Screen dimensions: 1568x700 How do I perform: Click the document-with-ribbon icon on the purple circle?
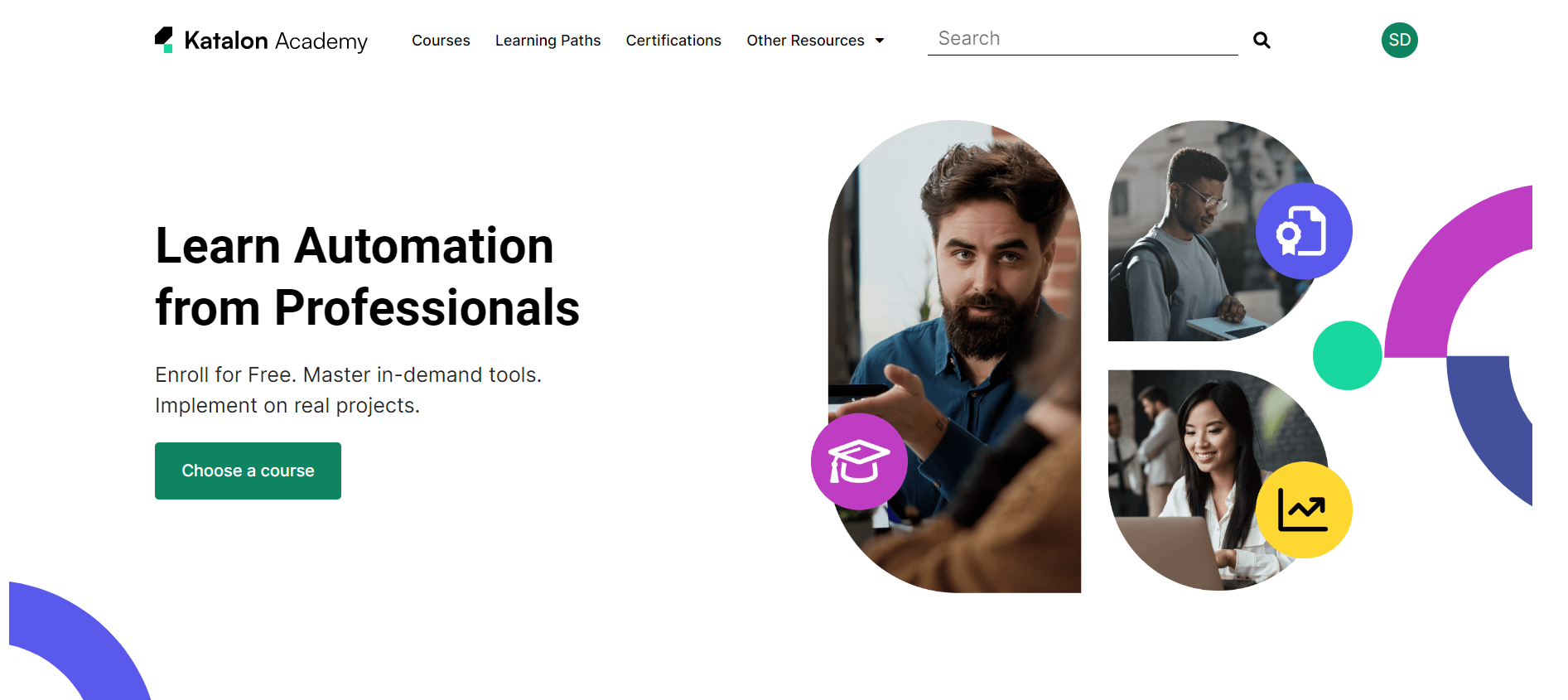[x=1304, y=231]
